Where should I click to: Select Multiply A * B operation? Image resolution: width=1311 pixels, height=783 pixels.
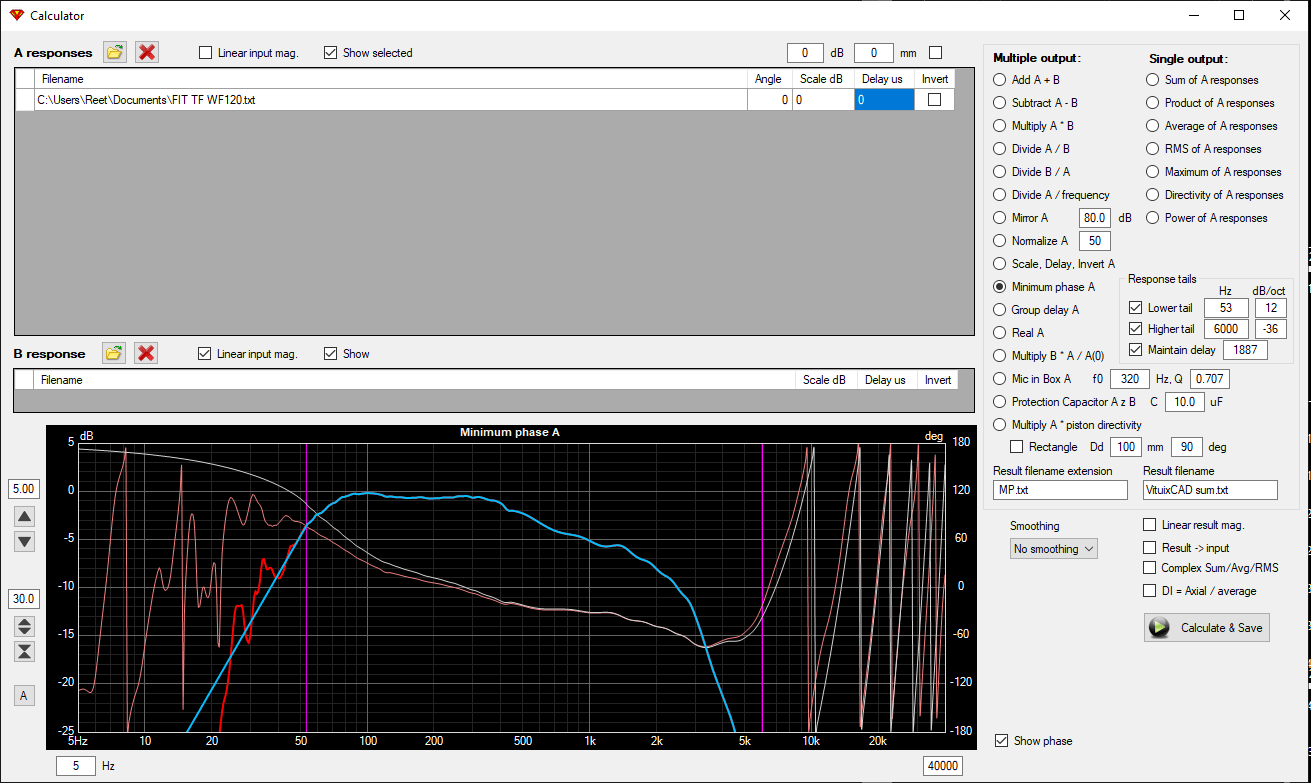(1000, 126)
